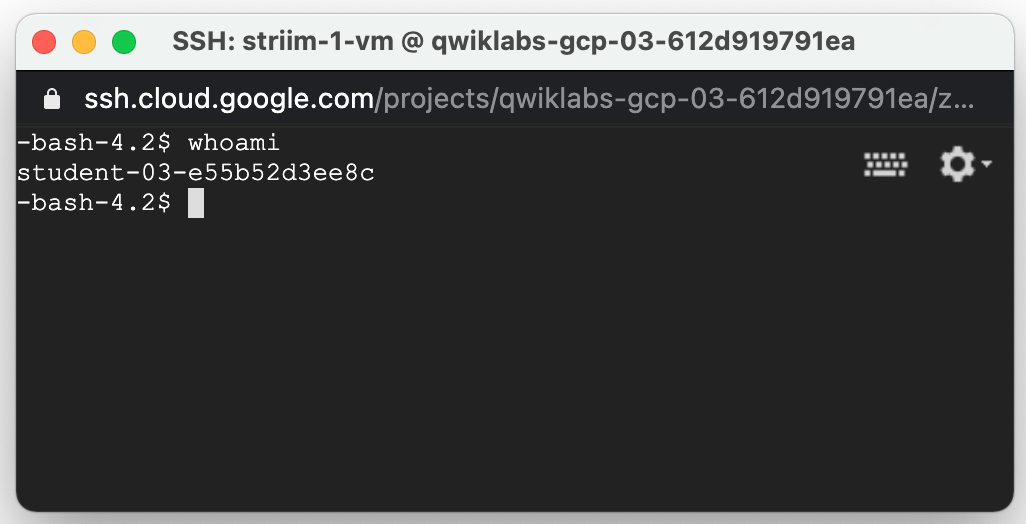Click the SSH: label at the title start

tap(203, 42)
